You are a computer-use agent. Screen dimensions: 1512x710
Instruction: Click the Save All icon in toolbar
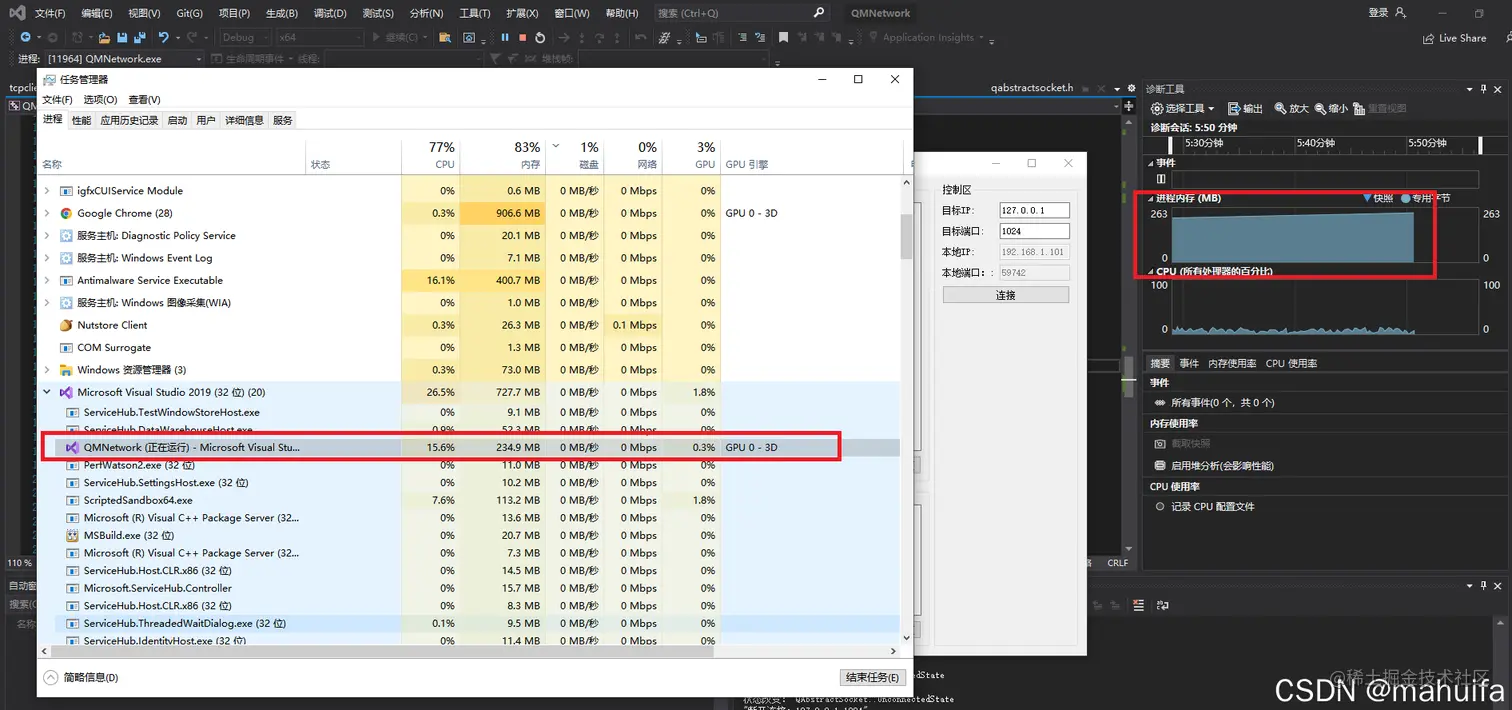click(139, 38)
